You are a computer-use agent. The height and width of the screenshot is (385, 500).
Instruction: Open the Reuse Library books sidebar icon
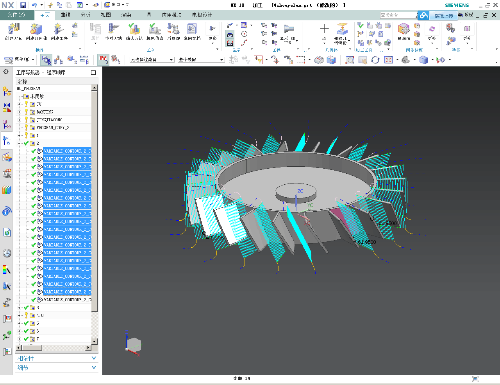pos(7,190)
